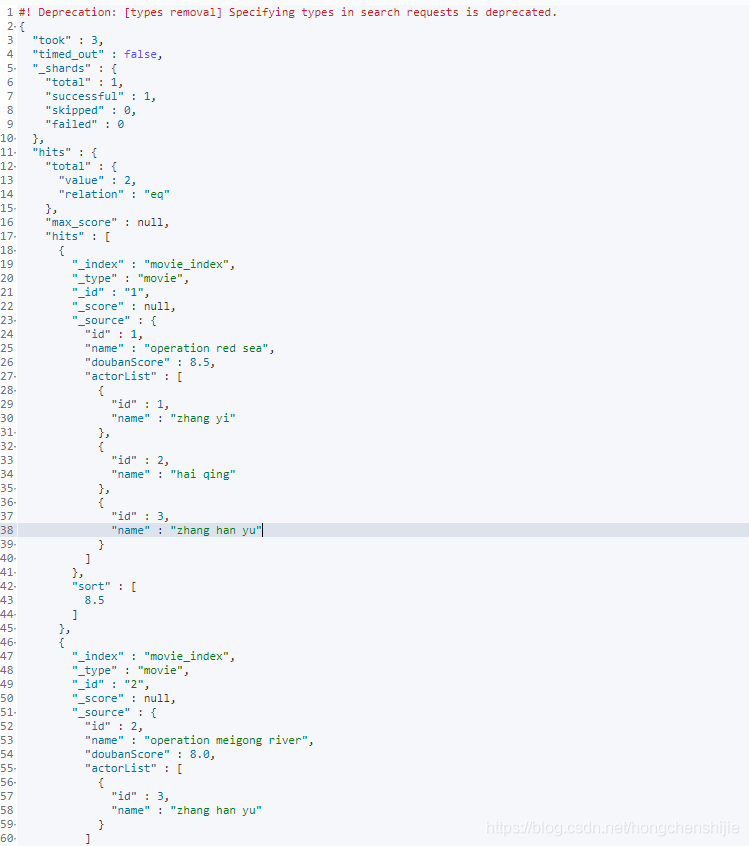Collapse actor object starting at line 56
The width and height of the screenshot is (749, 846).
pyautogui.click(x=15, y=782)
